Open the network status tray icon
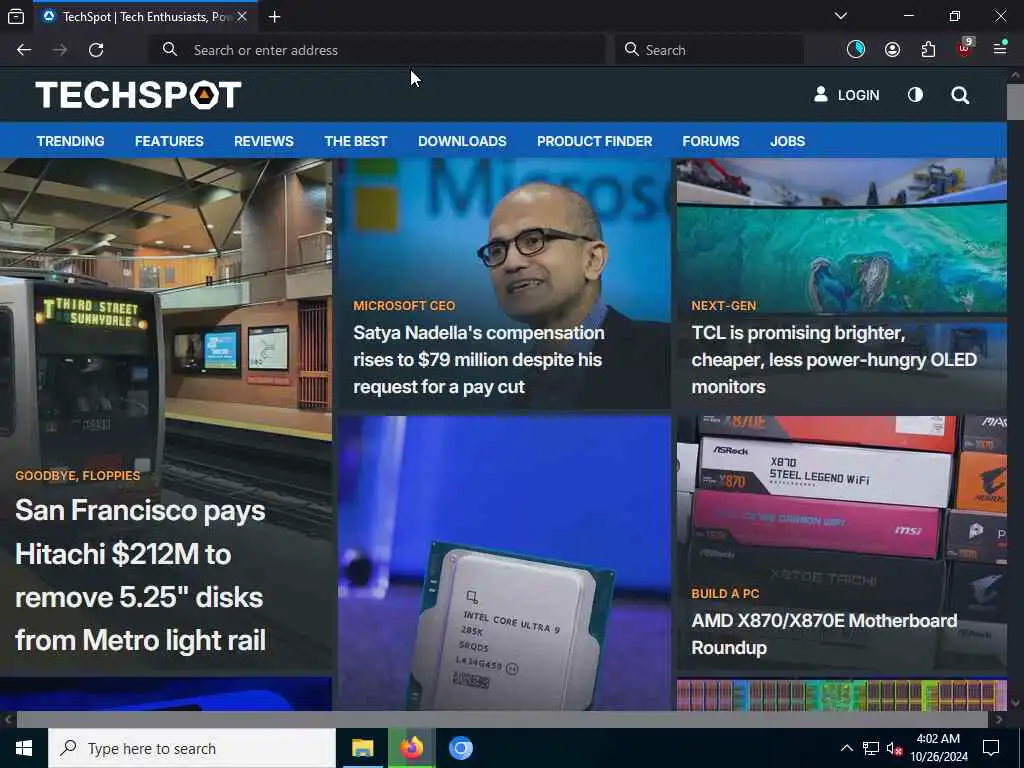This screenshot has height=768, width=1024. pyautogui.click(x=871, y=748)
